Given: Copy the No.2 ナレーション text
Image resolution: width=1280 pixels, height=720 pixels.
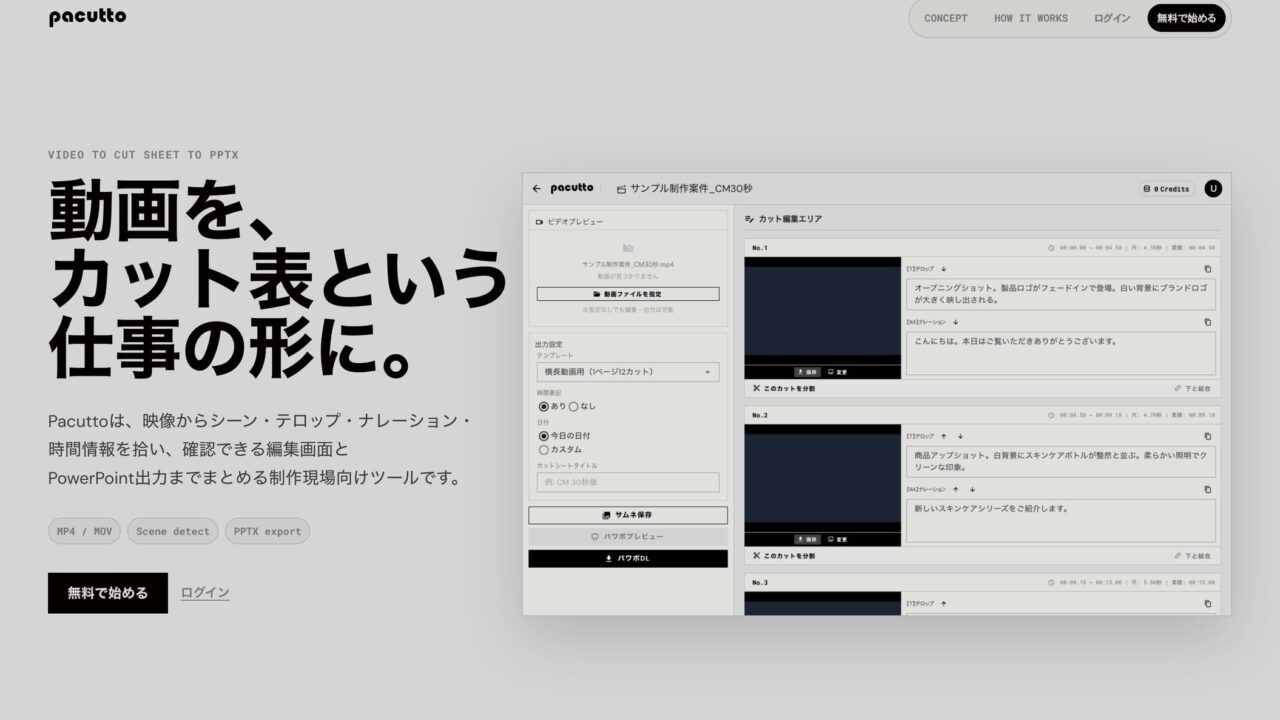Looking at the screenshot, I should click(1208, 489).
